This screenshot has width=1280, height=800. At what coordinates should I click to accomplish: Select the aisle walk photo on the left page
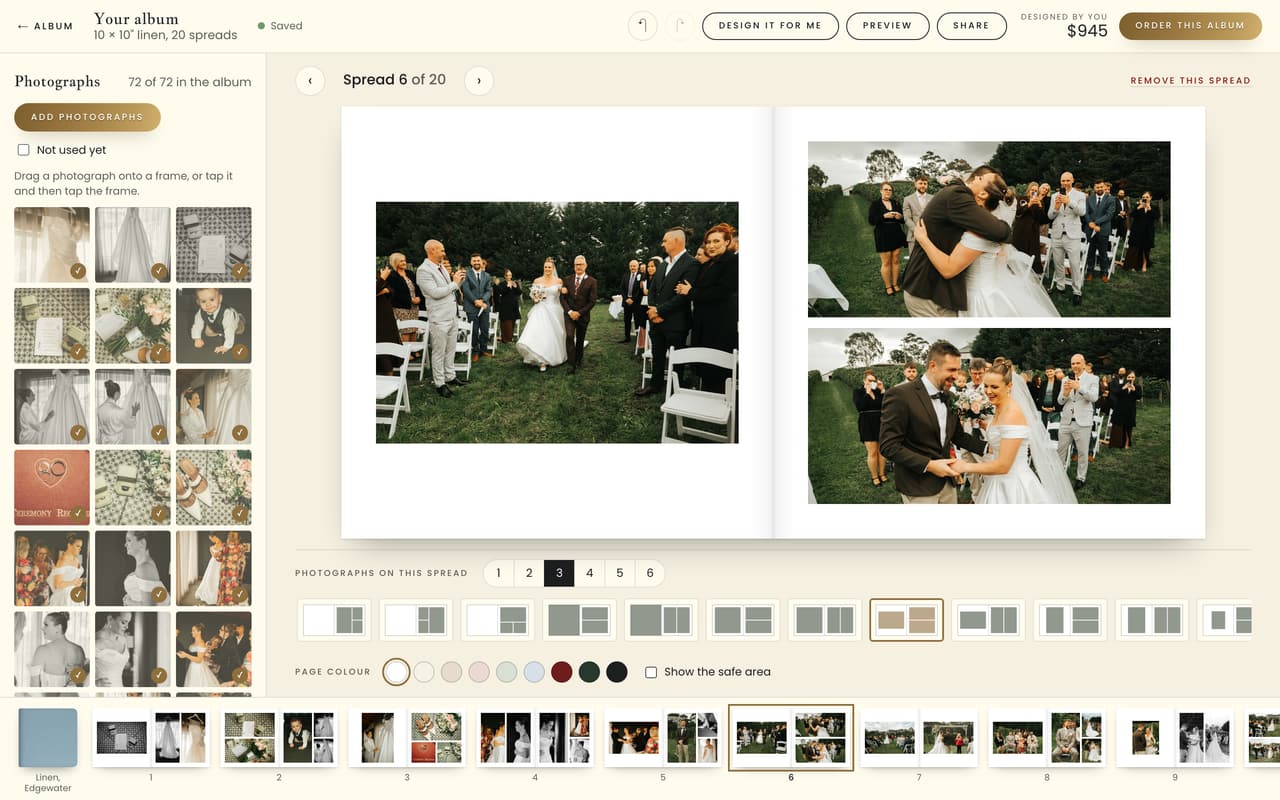(x=557, y=323)
